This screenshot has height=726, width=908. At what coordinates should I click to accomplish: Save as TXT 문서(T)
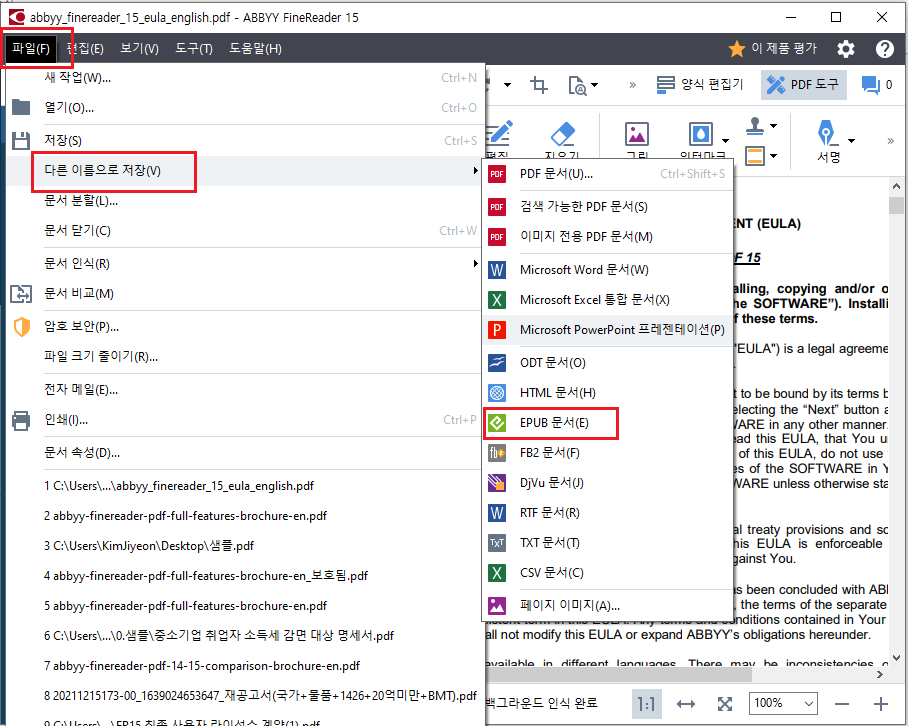pos(608,543)
